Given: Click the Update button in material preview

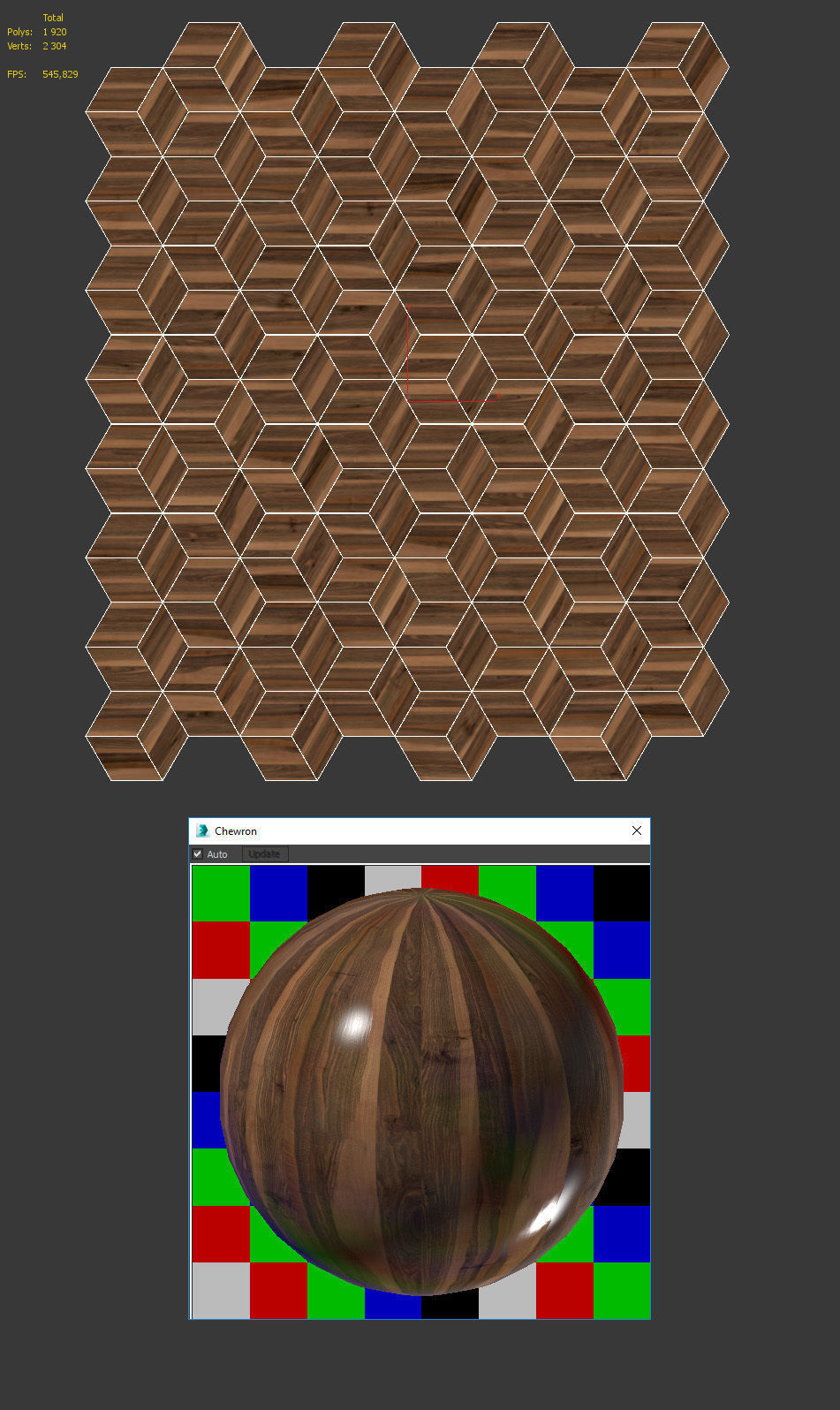Looking at the screenshot, I should coord(264,854).
